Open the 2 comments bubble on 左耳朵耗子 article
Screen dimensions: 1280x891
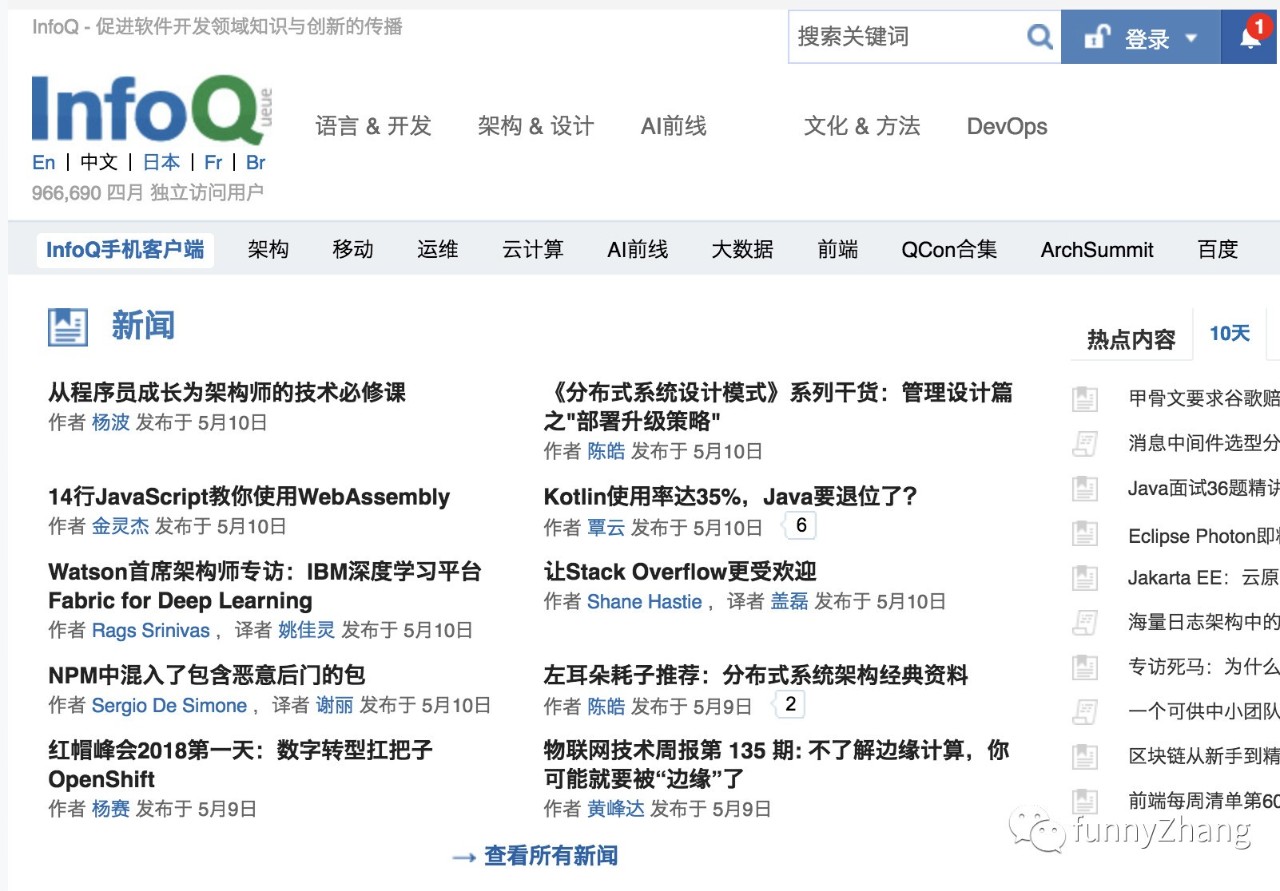point(789,704)
